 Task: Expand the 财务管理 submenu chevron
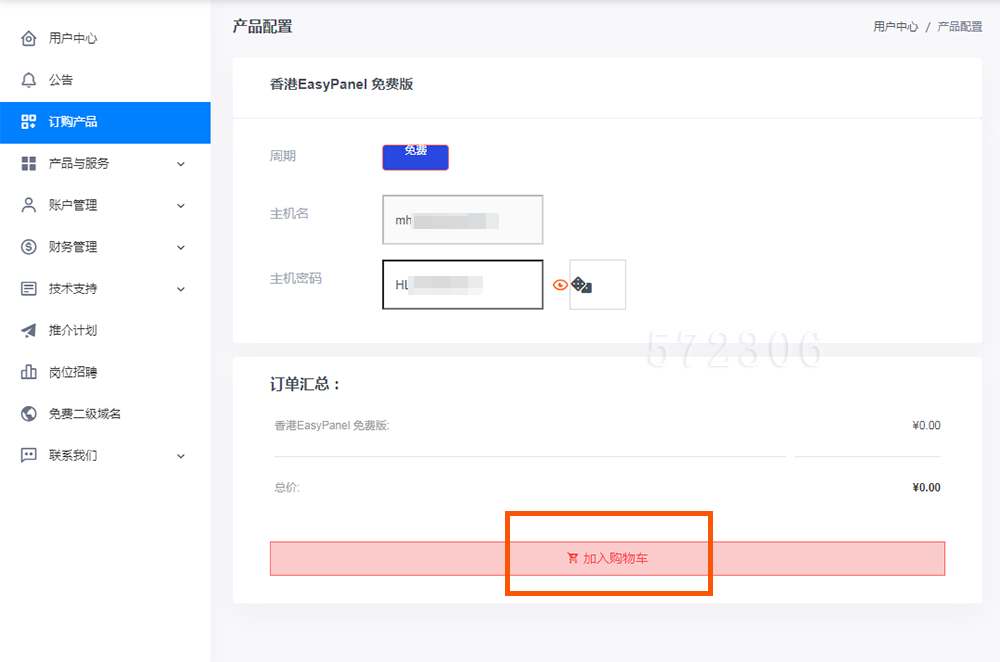pyautogui.click(x=181, y=247)
